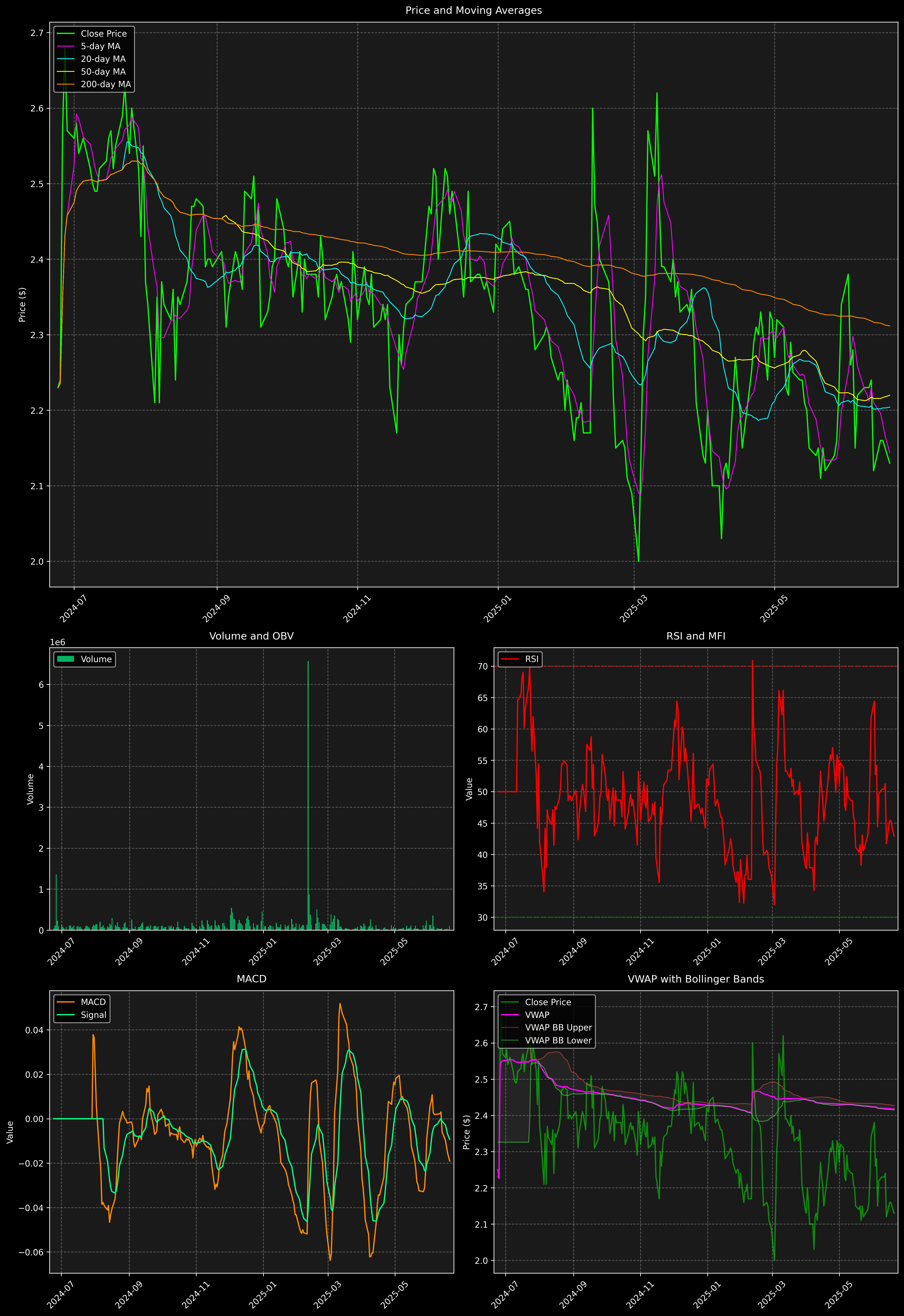Click the 'Price ($)' y-axis label on top chart
904x1316 pixels.
(22, 305)
